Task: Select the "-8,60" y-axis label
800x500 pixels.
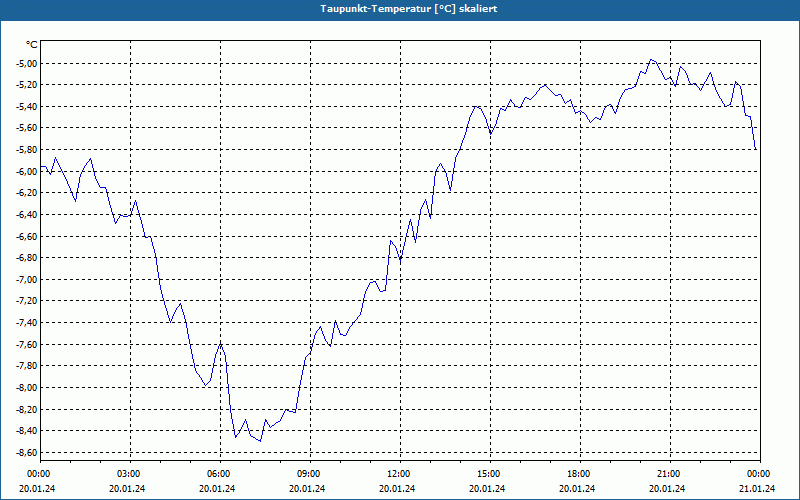Action: click(x=26, y=453)
